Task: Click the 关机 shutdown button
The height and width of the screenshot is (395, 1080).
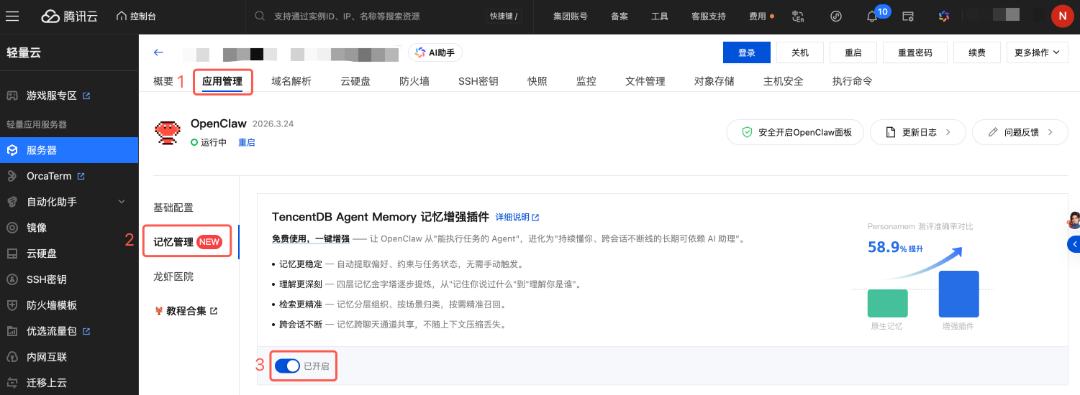Action: click(800, 52)
